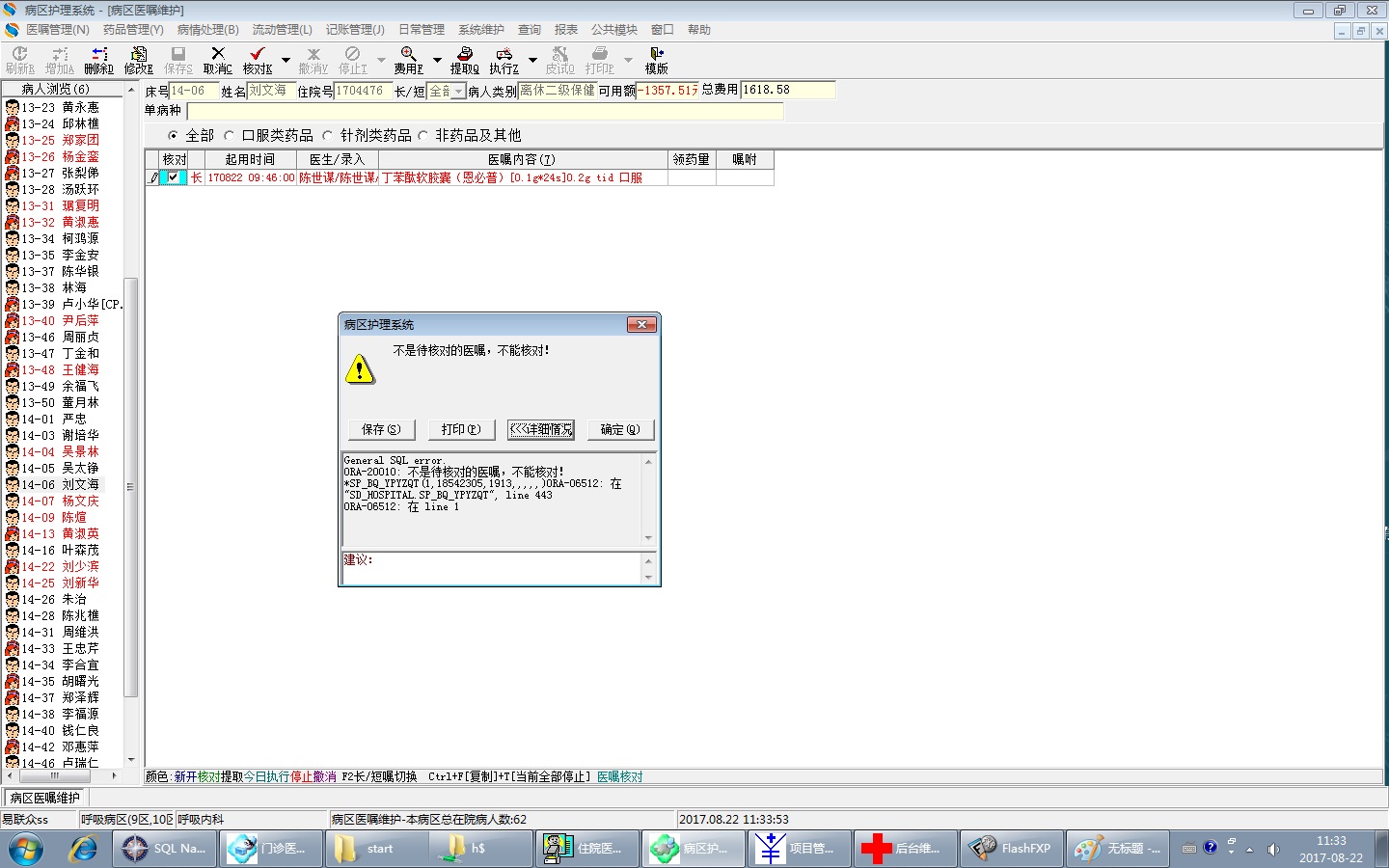
Task: Select the 非药品及其他 radio button
Action: (422, 136)
